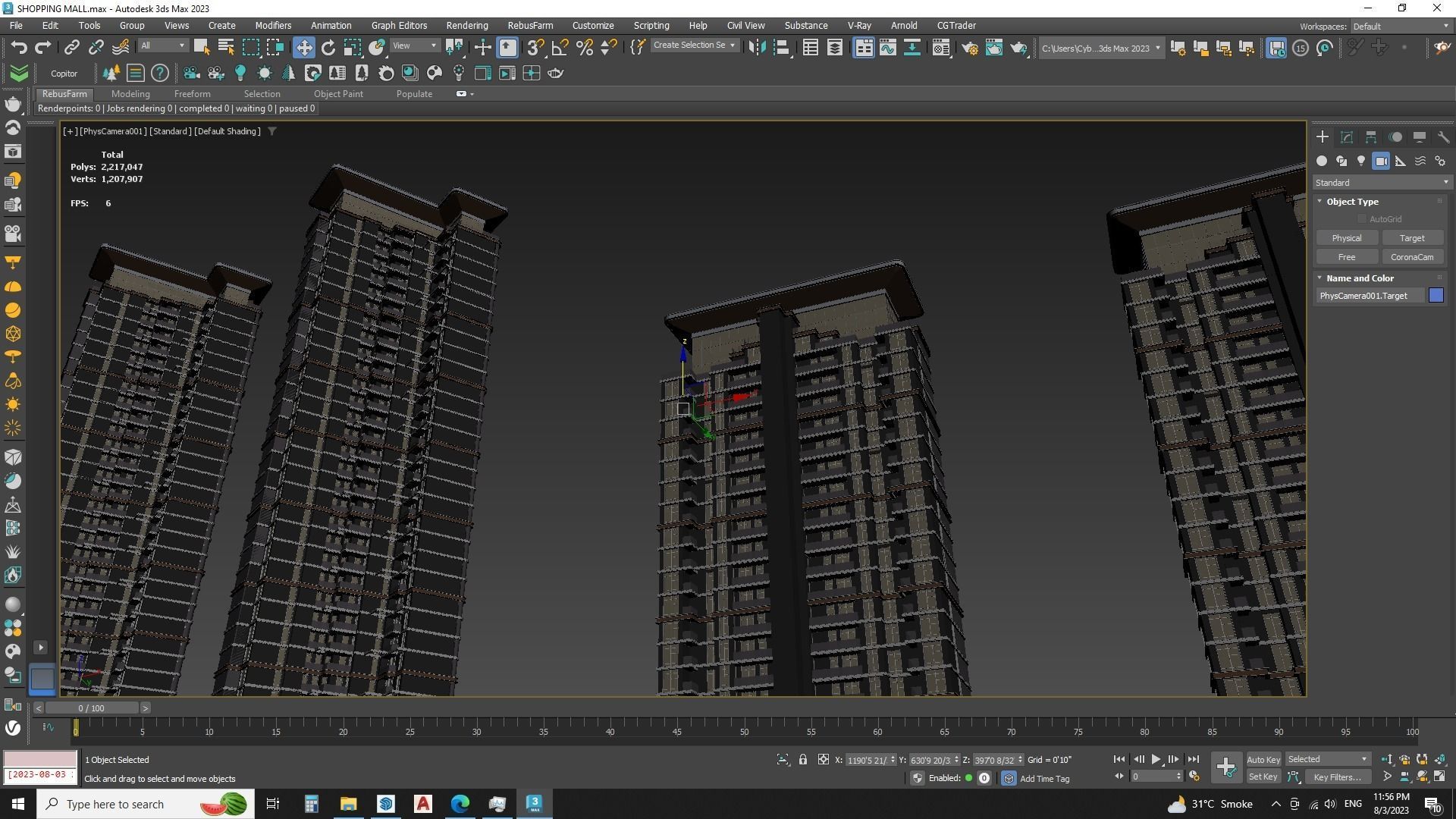Open Key Filters dialog
The image size is (1456, 819).
click(x=1337, y=777)
